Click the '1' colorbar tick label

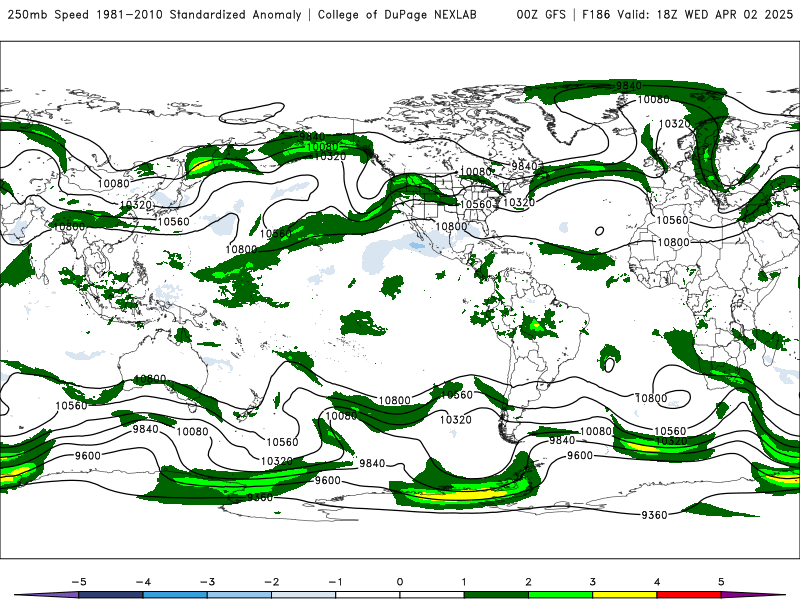point(464,582)
